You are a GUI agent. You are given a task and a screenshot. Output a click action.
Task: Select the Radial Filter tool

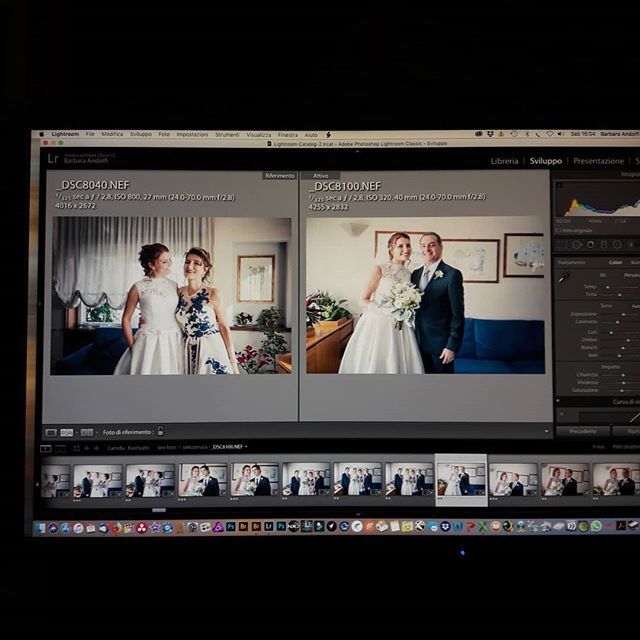click(617, 244)
